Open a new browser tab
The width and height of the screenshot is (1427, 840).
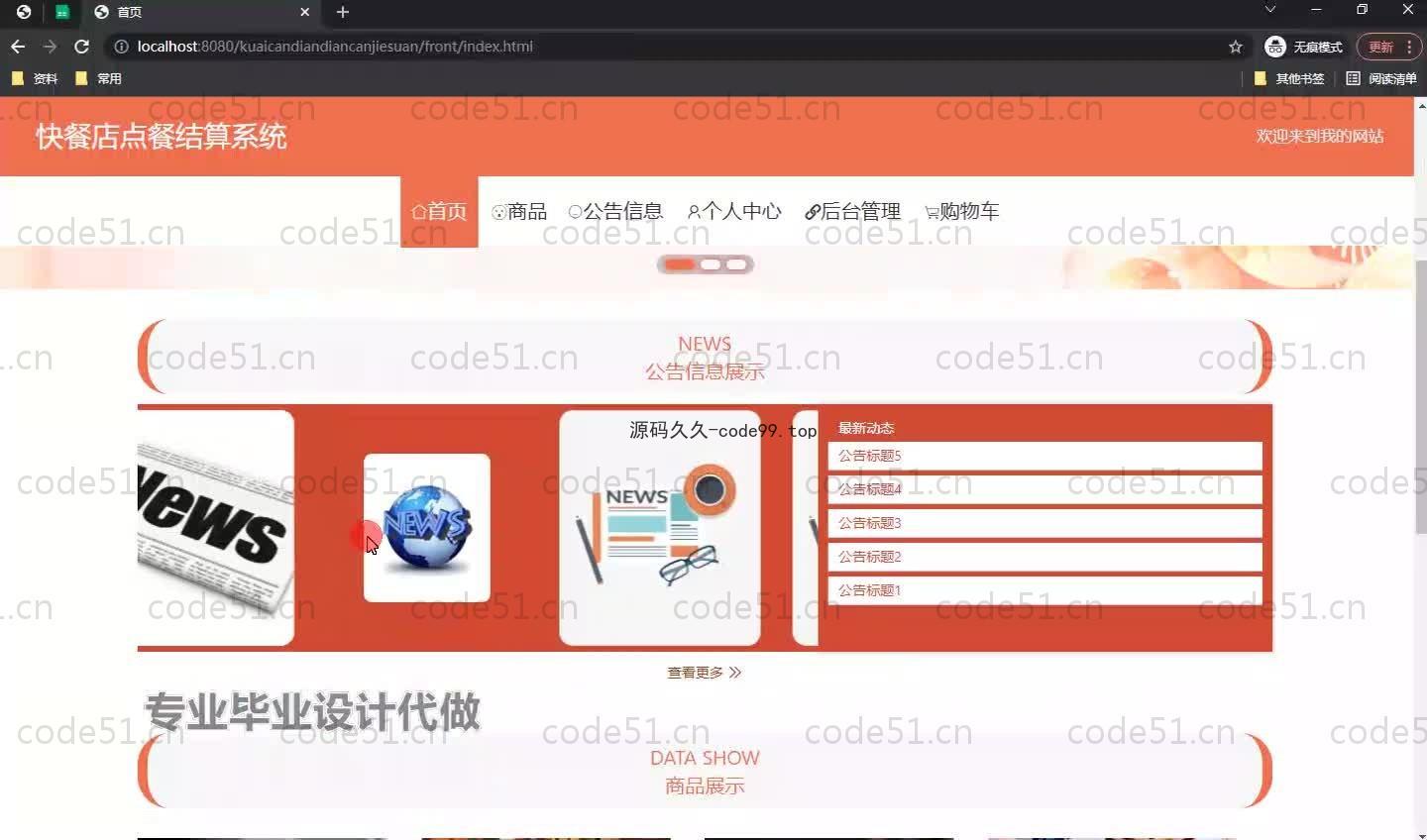coord(343,12)
